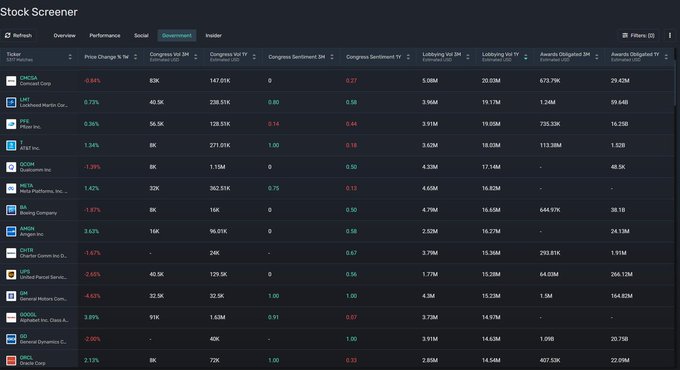Click Pfizer's 128.51K Congress Vol 1Y value

pos(220,124)
